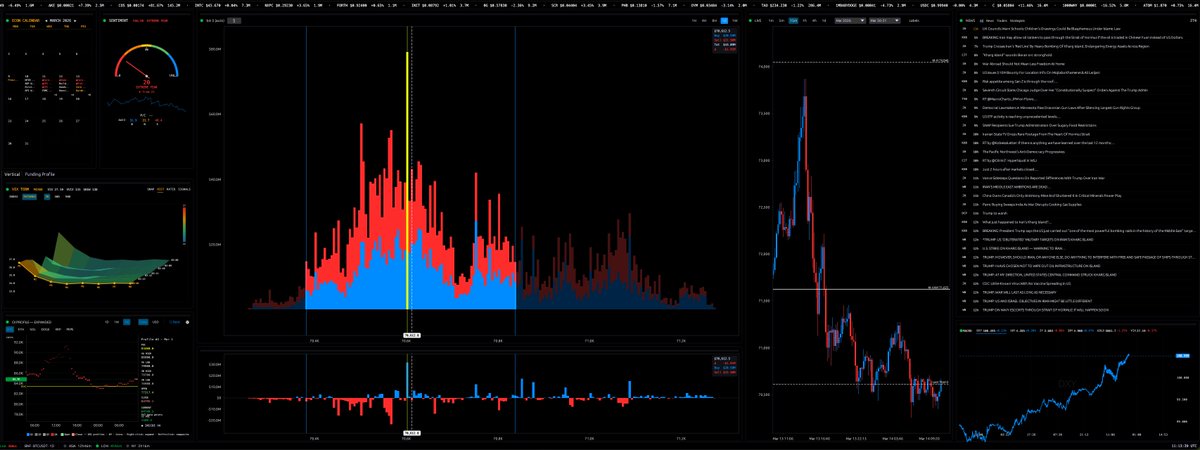Select ETH tab in CVProfile panel

coord(21,329)
